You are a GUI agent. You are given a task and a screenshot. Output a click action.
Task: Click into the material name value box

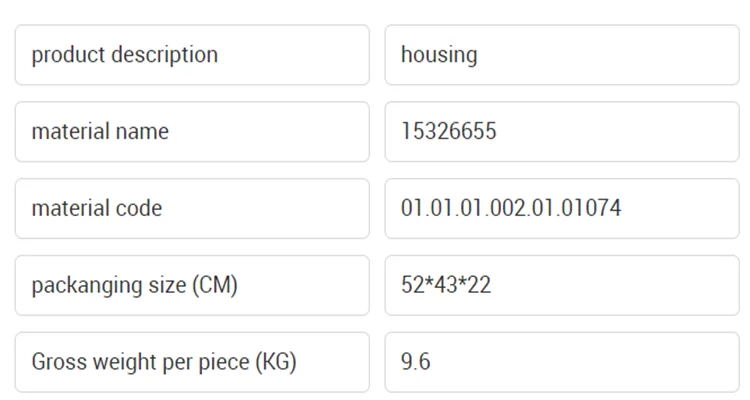[x=561, y=132]
